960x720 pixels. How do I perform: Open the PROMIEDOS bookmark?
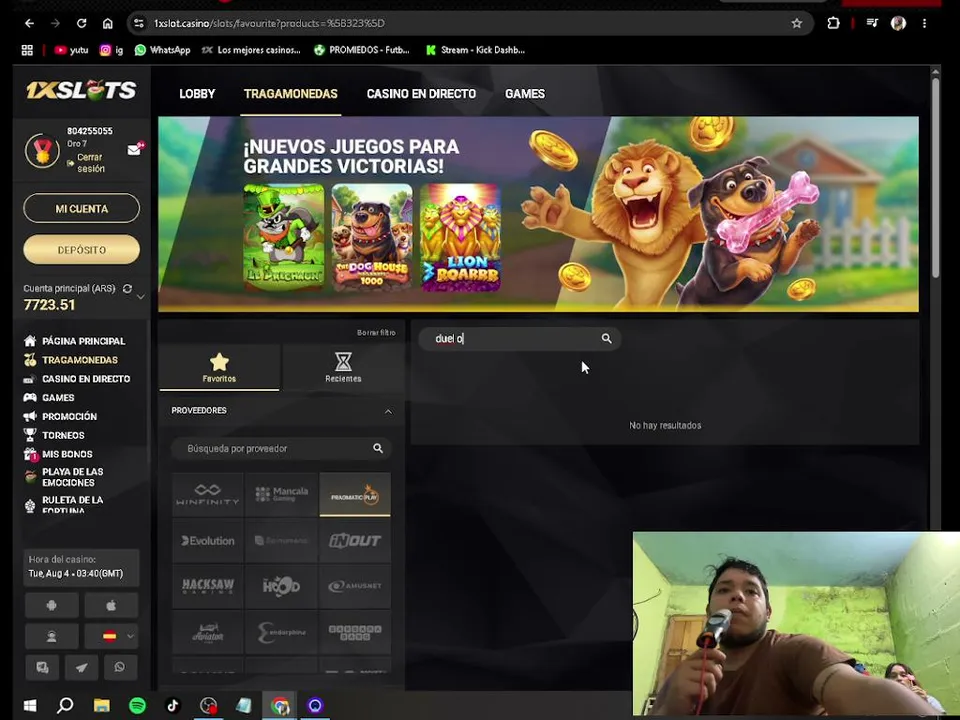tap(361, 50)
